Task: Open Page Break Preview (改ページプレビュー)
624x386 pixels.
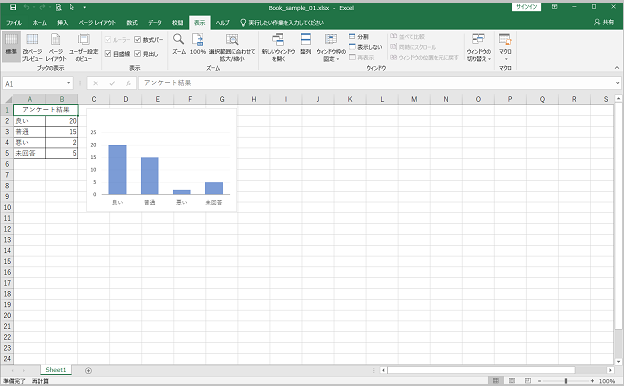Action: (32, 47)
